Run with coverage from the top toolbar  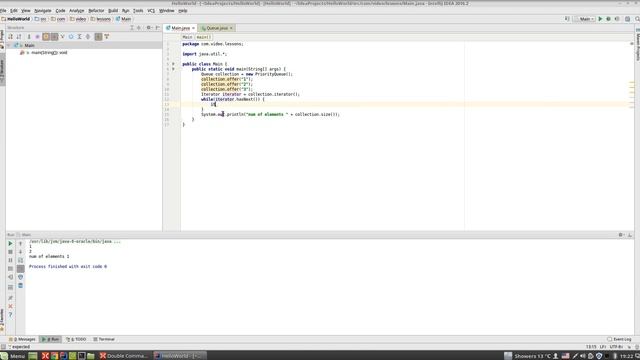[617, 19]
